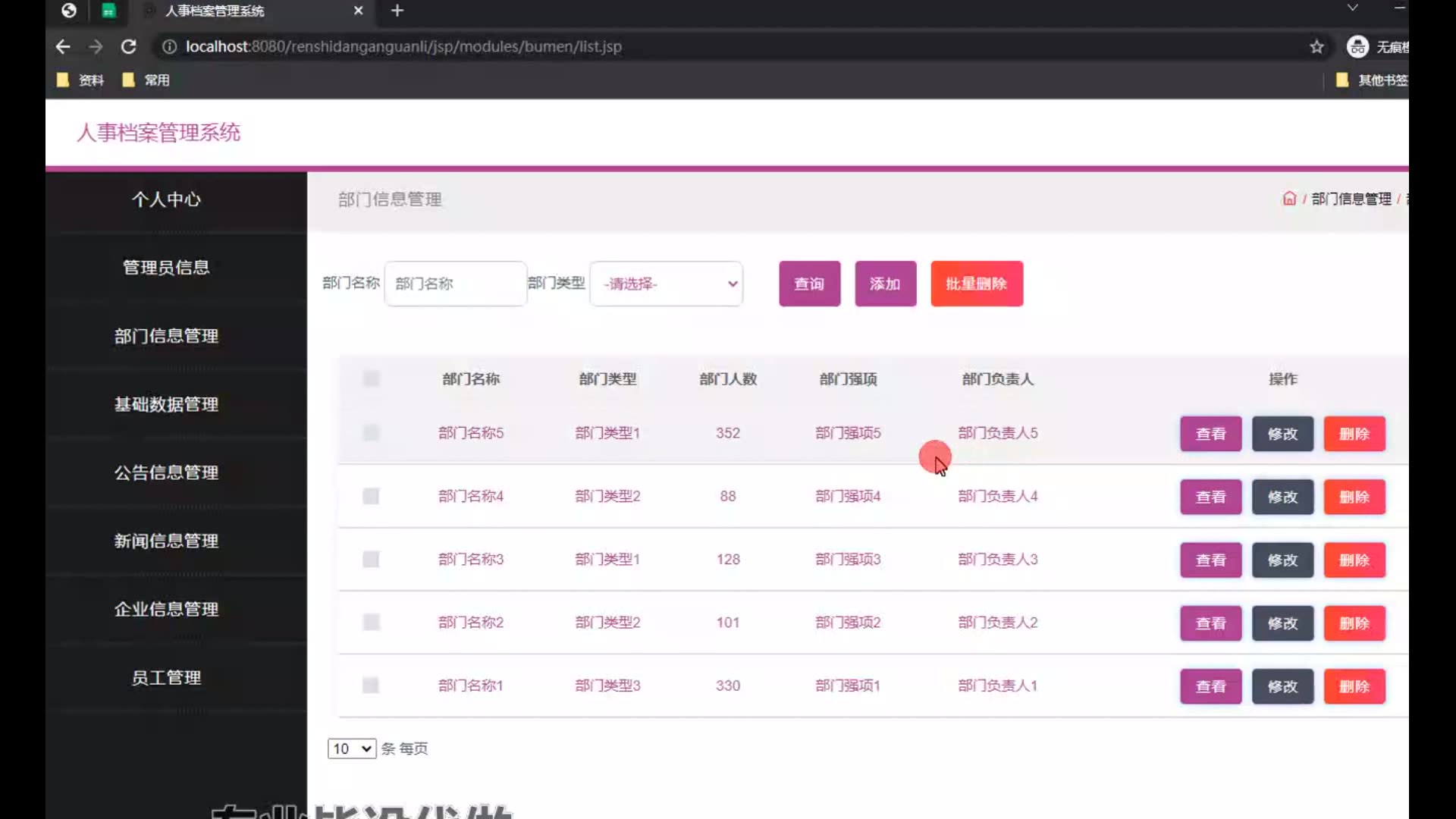Click 修改 for the 部门名称4 row
This screenshot has width=1456, height=819.
coord(1282,497)
